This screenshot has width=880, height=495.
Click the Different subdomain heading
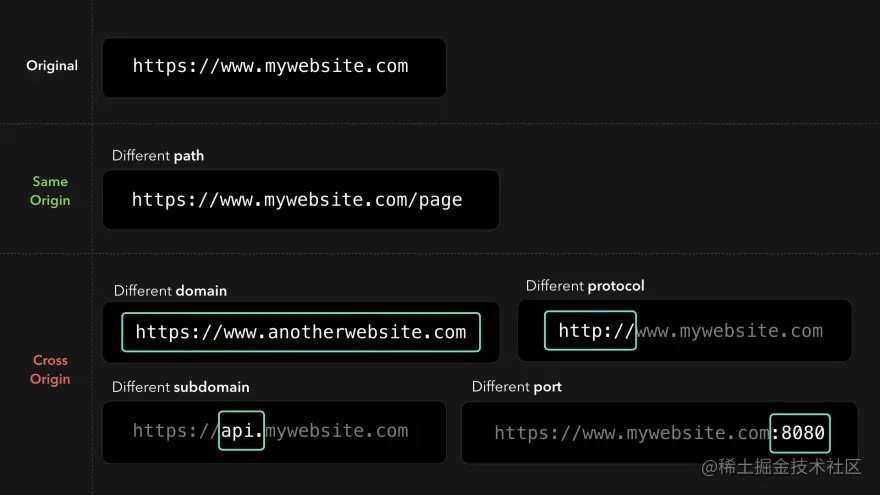pos(180,387)
